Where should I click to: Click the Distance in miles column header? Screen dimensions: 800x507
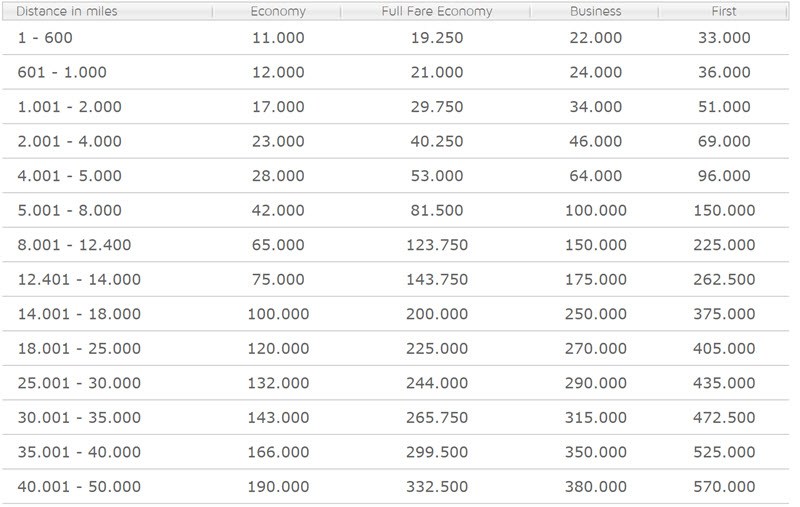click(107, 11)
